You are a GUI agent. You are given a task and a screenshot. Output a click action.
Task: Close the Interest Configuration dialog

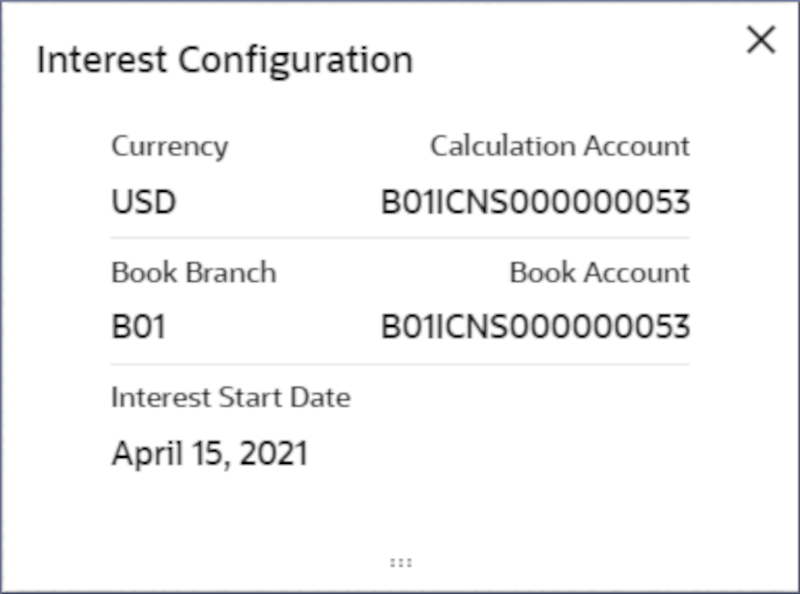[x=761, y=40]
